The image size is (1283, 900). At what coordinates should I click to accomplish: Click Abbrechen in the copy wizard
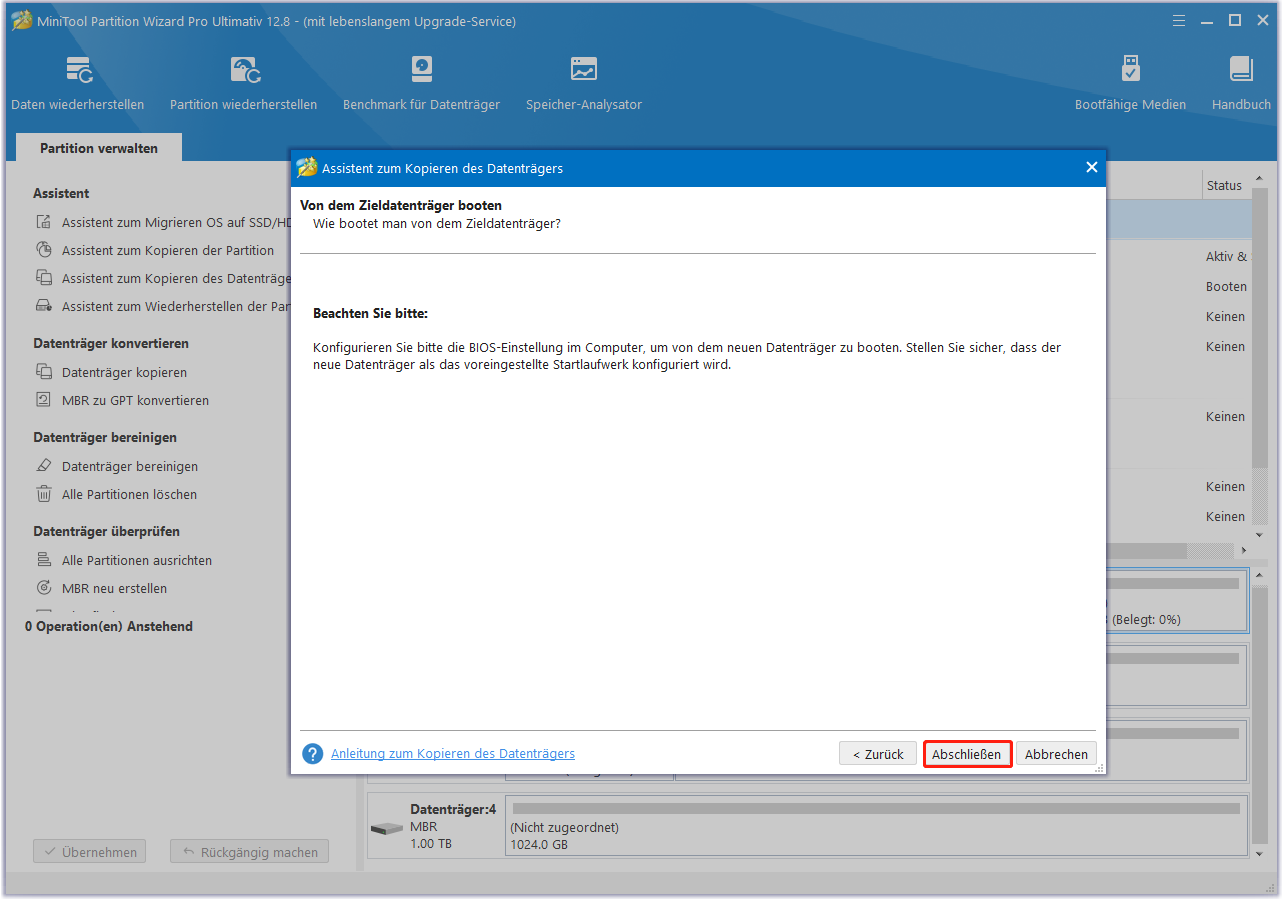click(x=1056, y=754)
